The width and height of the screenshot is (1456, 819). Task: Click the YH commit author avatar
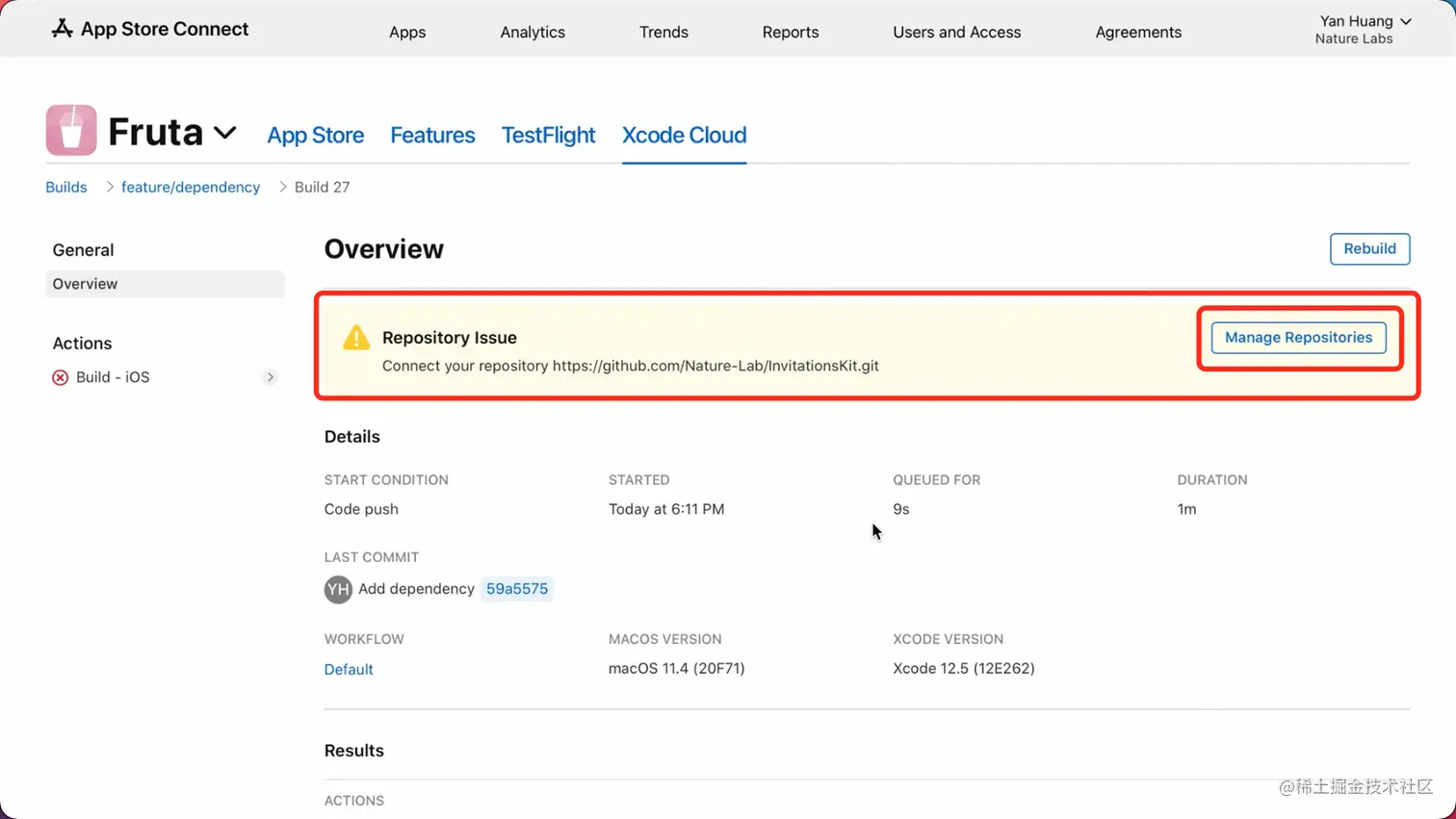(x=338, y=589)
